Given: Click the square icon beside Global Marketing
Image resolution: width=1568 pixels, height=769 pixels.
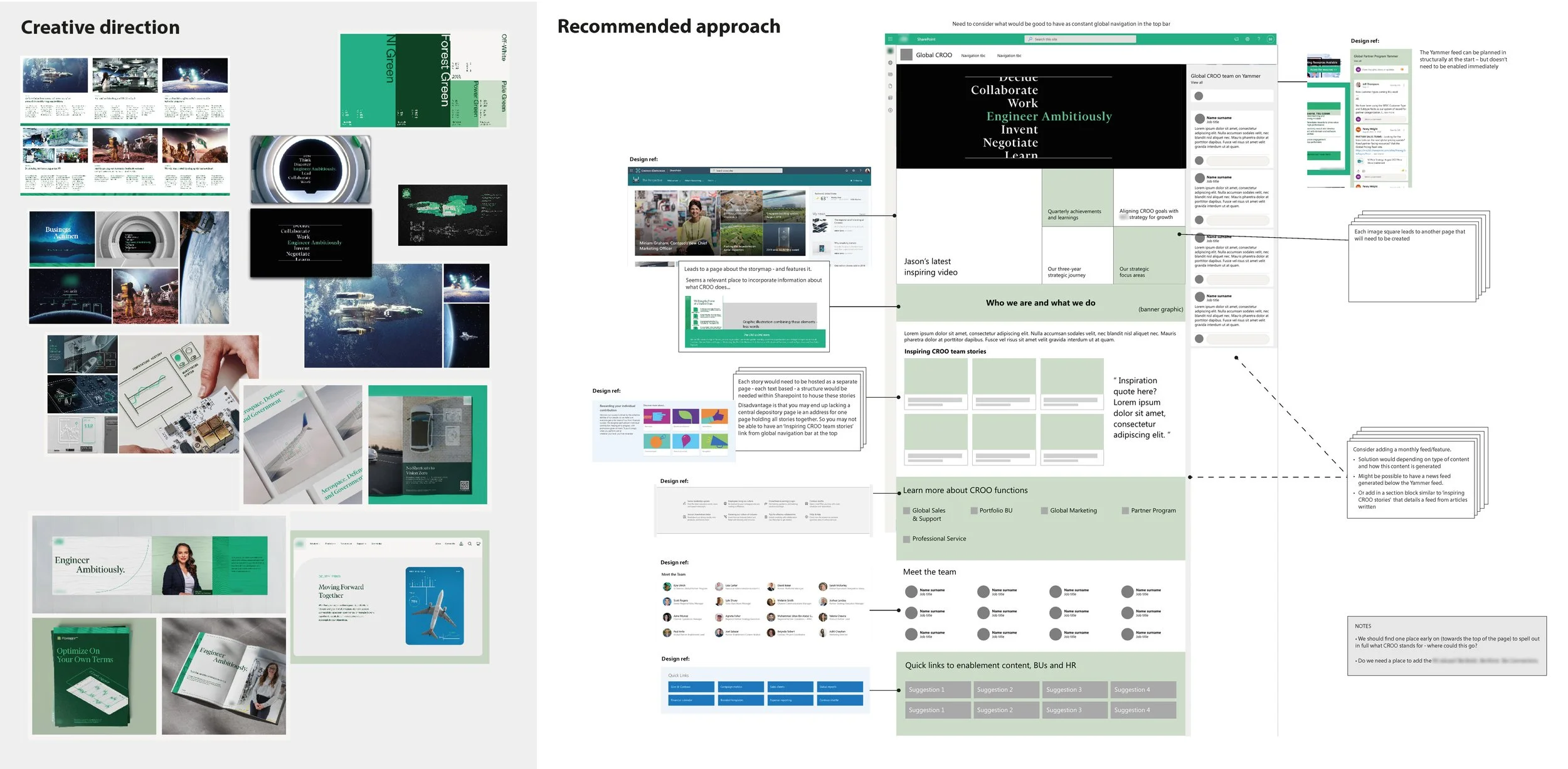Looking at the screenshot, I should coord(1044,511).
